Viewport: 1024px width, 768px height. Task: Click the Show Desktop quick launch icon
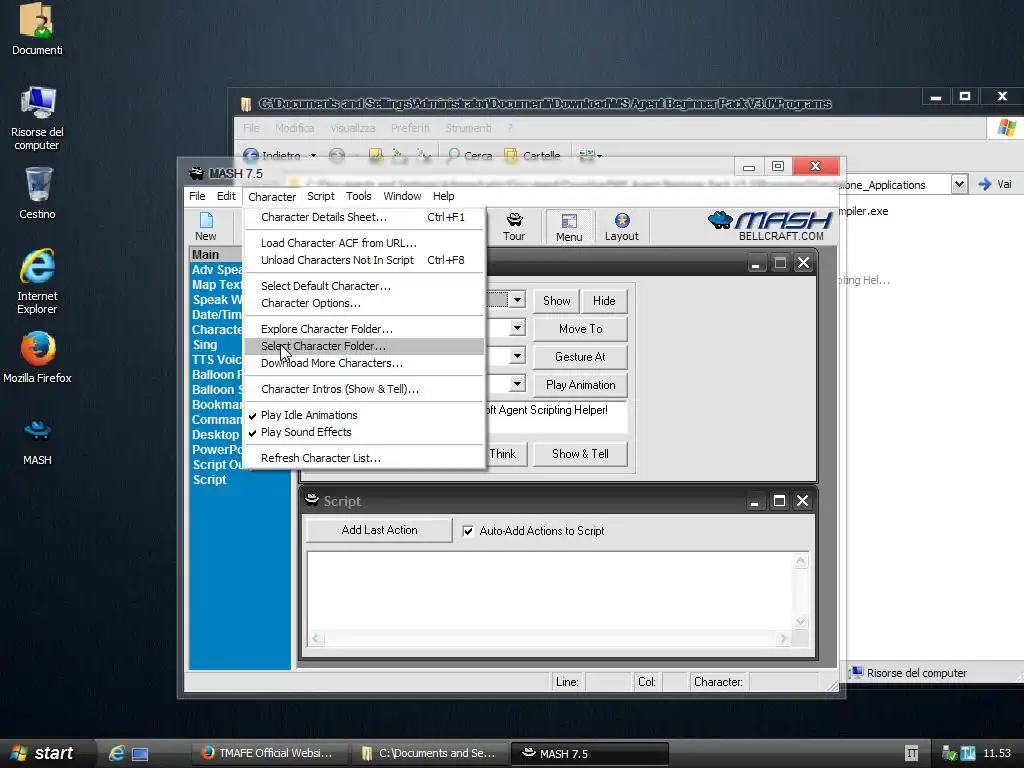[140, 754]
